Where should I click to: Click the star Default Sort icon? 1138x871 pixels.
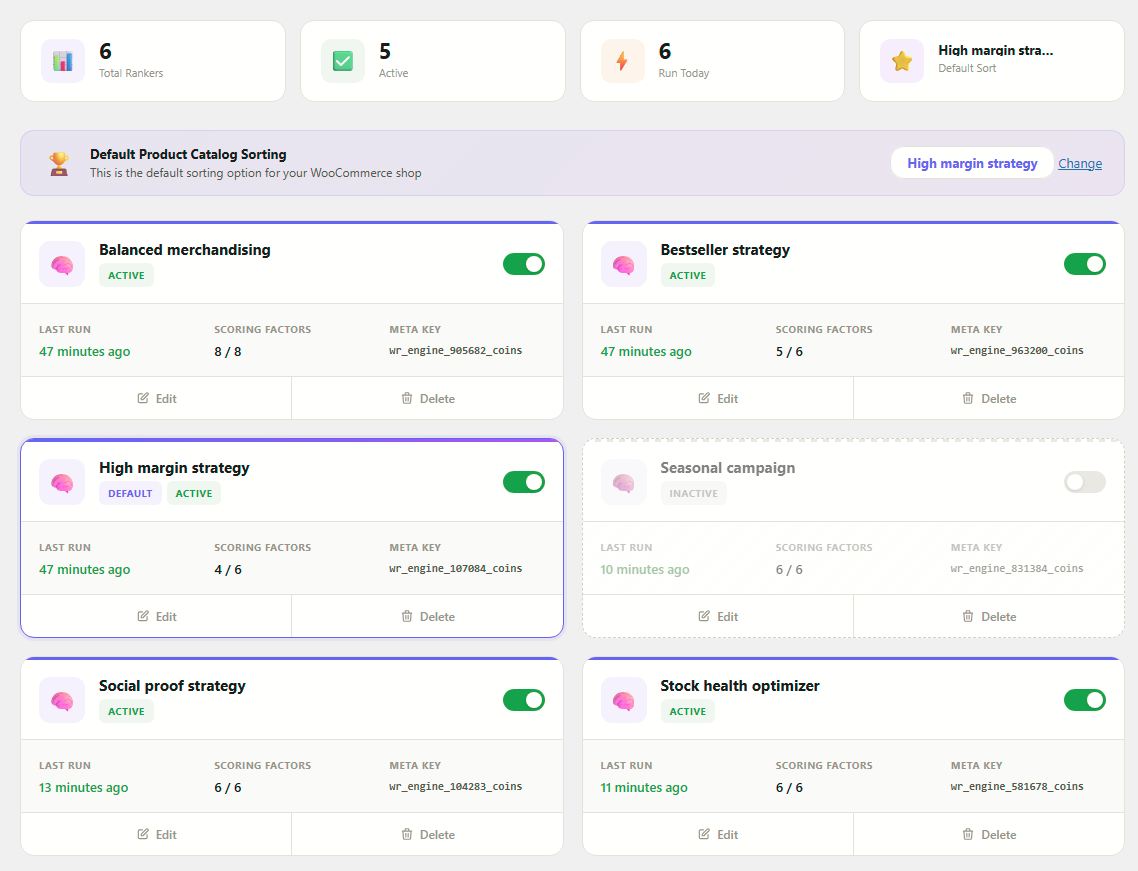click(x=901, y=61)
